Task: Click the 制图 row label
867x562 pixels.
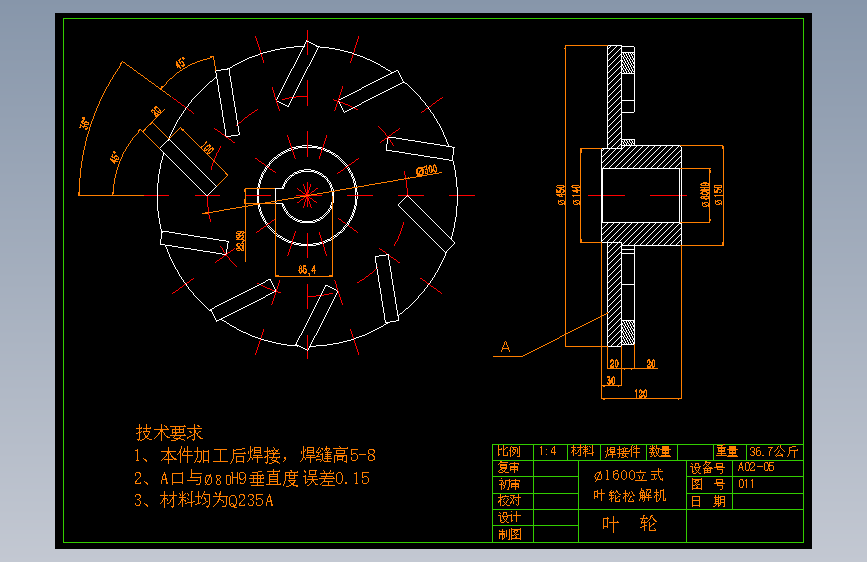Action: [x=509, y=534]
